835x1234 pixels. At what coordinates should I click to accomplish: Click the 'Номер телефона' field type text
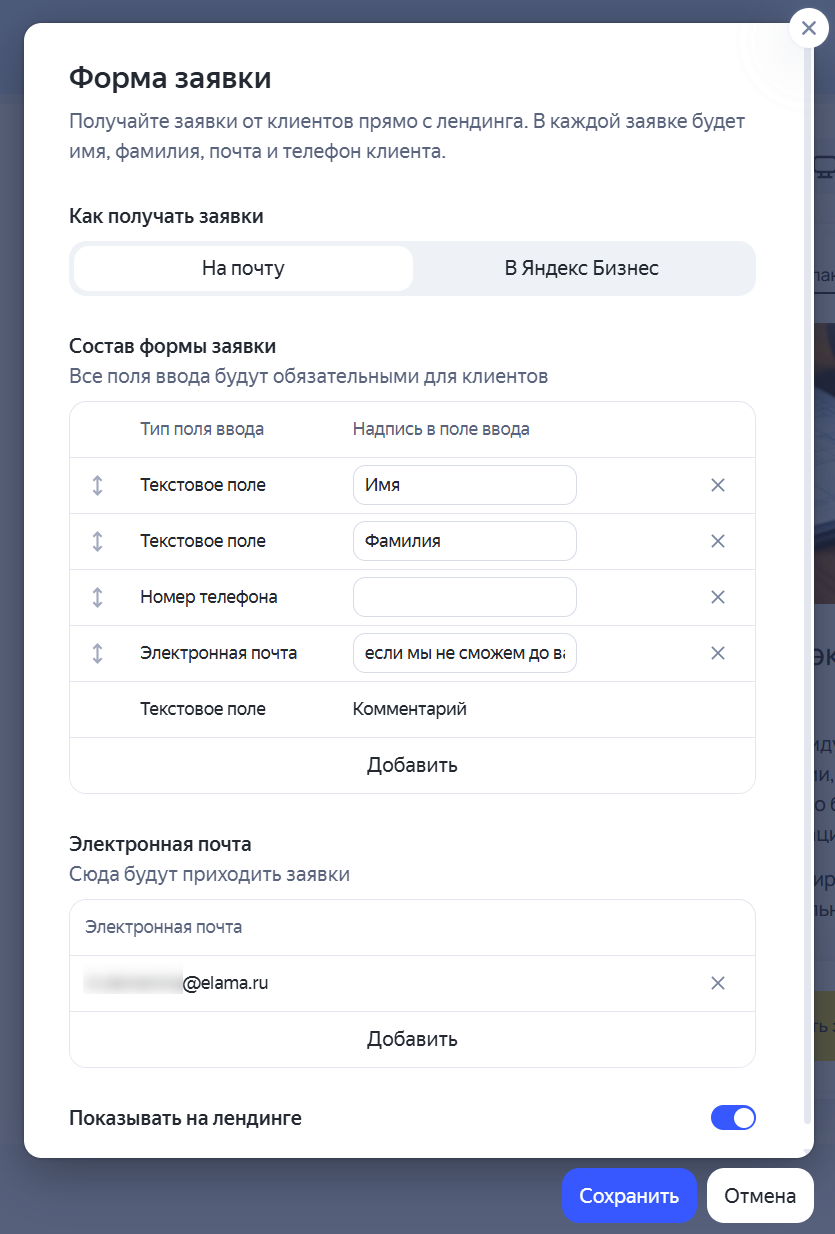[x=209, y=597]
